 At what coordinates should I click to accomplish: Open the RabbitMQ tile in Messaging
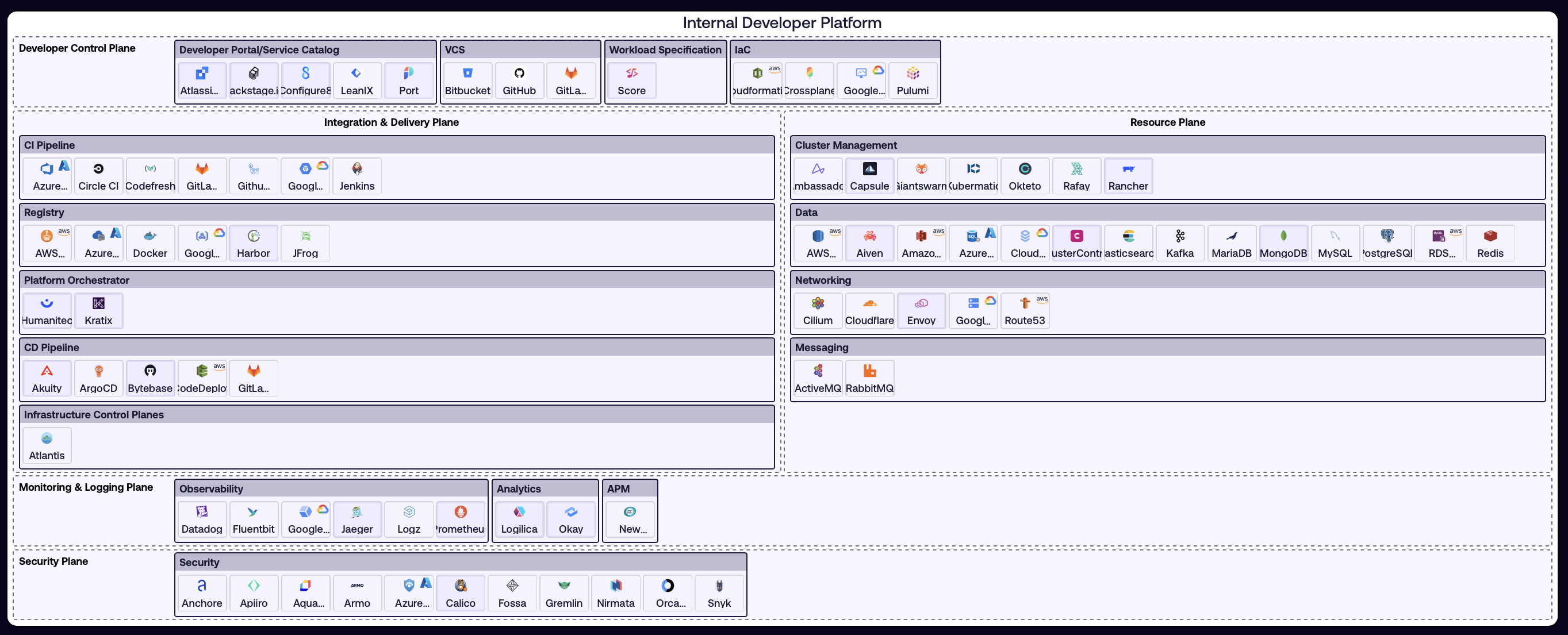869,378
